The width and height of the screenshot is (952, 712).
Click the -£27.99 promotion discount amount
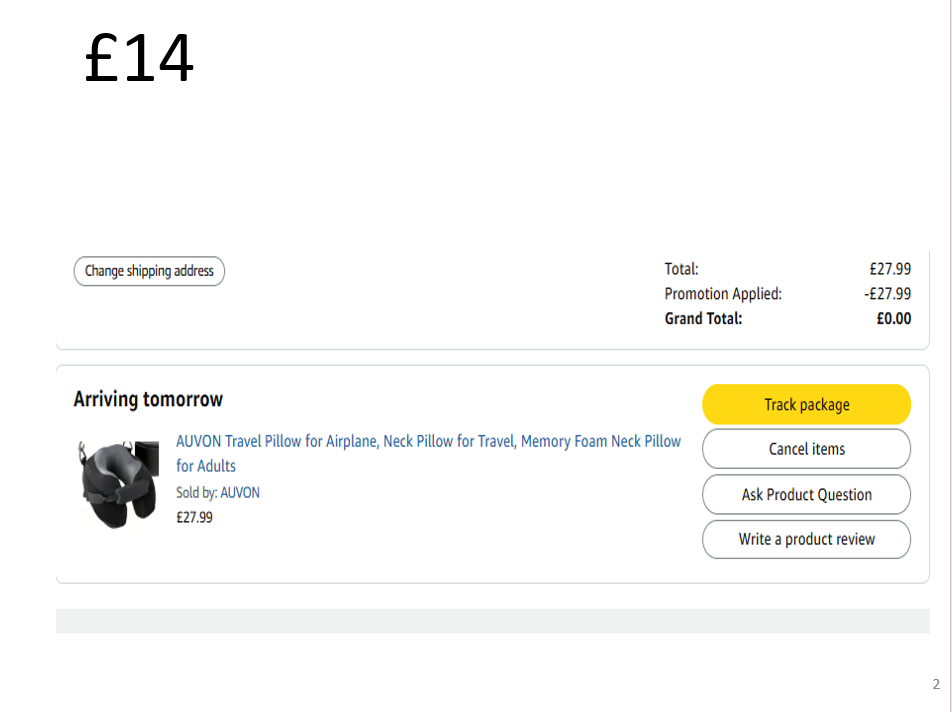(x=887, y=294)
